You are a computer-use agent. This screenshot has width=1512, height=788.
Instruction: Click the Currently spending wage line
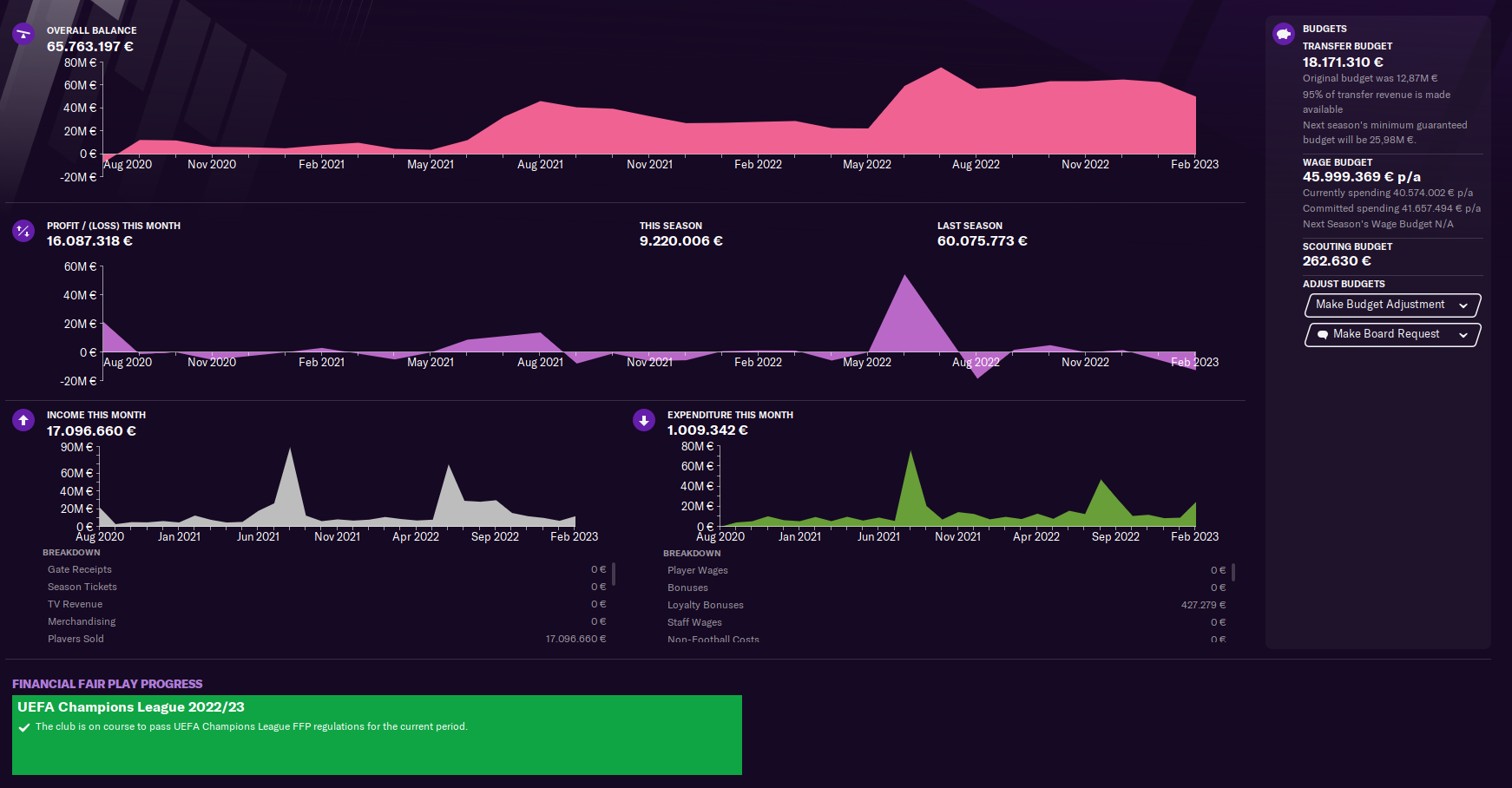(1388, 193)
